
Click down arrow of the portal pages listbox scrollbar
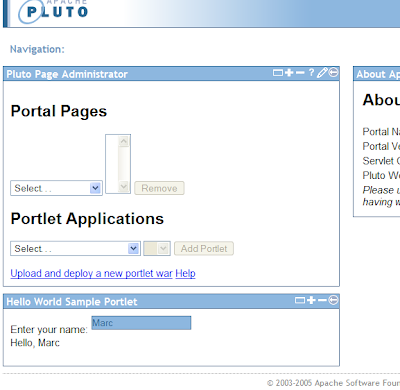tap(124, 186)
